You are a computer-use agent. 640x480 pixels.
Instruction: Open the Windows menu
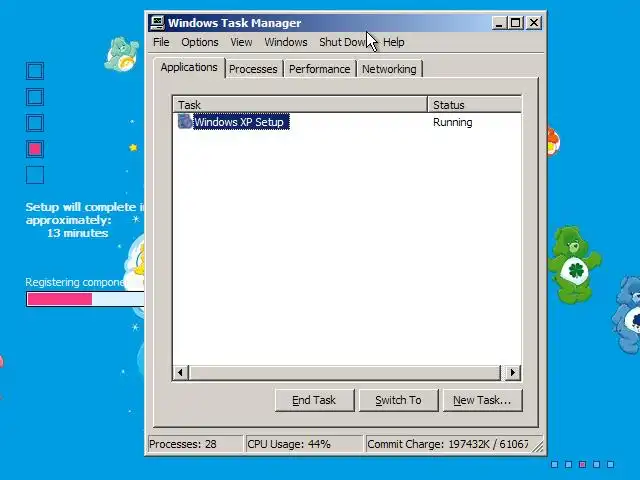(x=286, y=42)
